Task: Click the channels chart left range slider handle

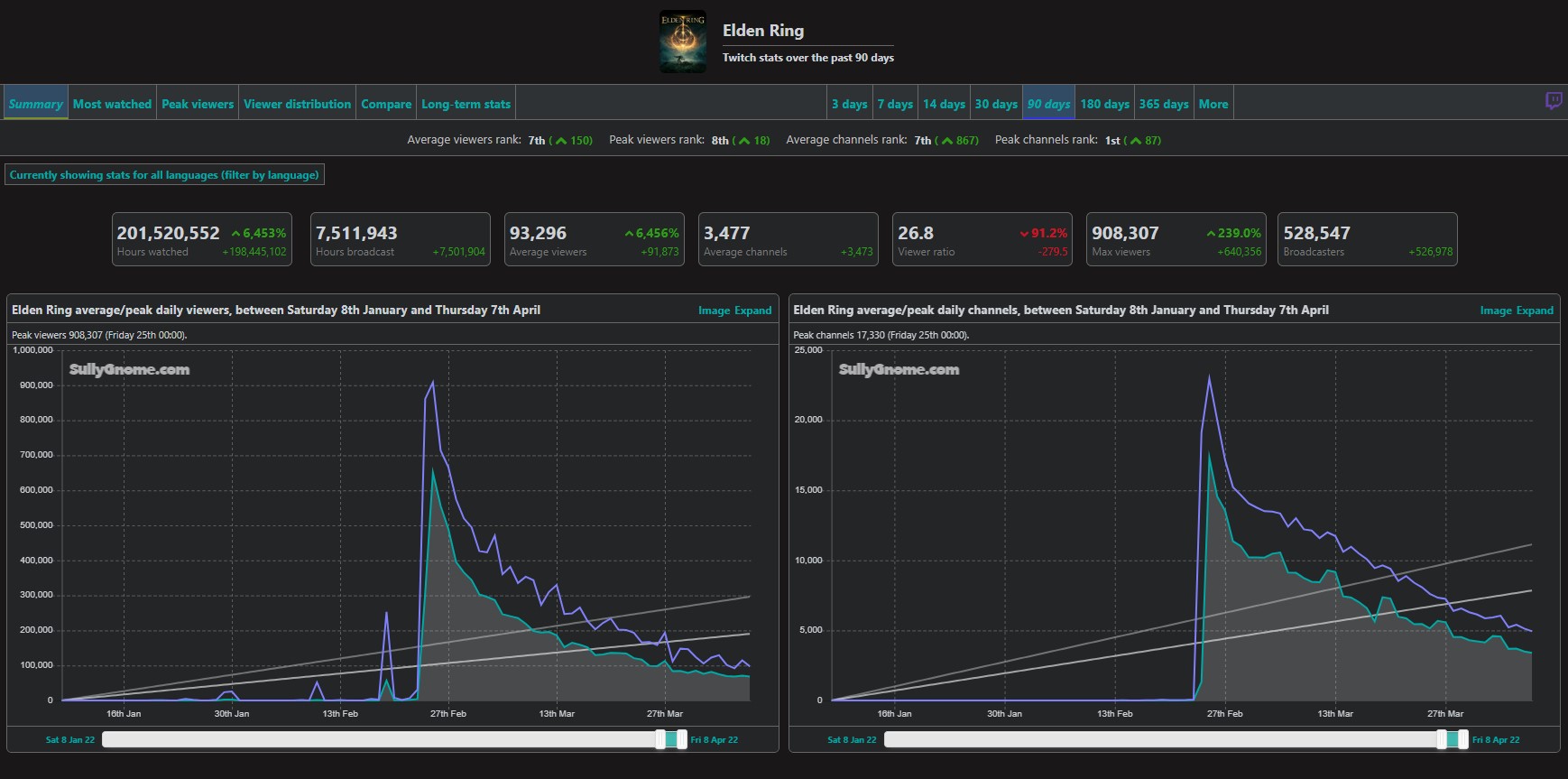Action: (x=1442, y=739)
